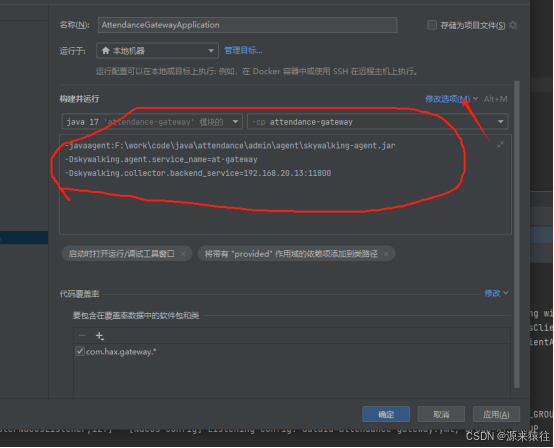The height and width of the screenshot is (448, 554).
Task: Open the modify options link
Action: pyautogui.click(x=447, y=99)
